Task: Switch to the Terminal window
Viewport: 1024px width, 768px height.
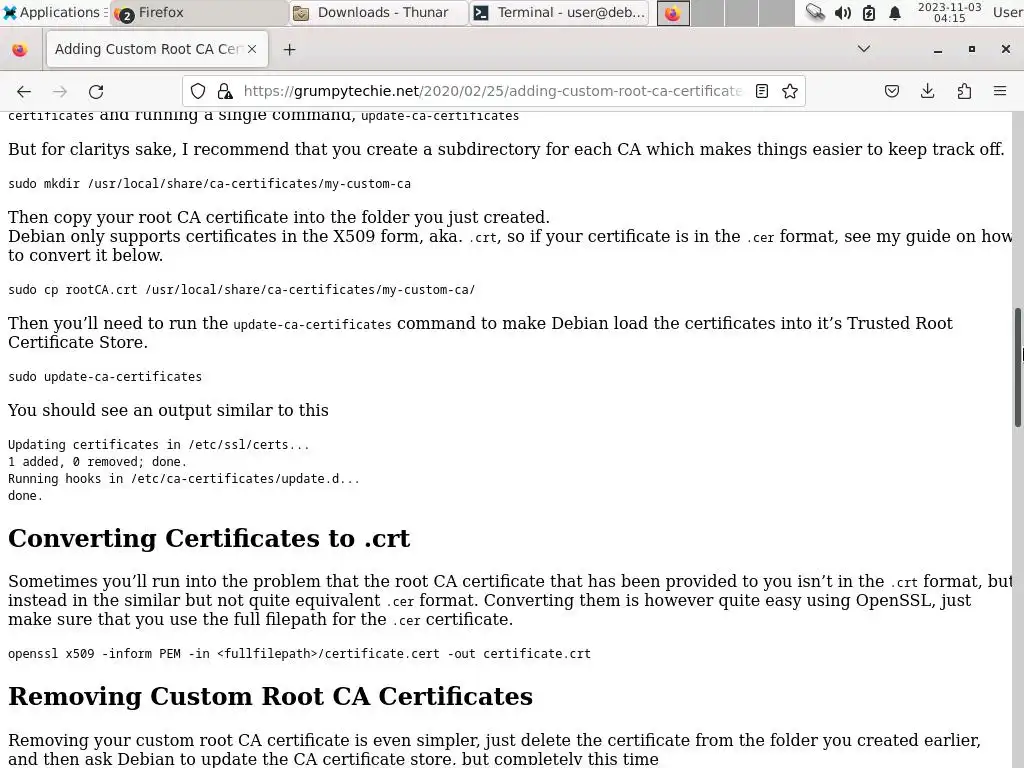Action: 559,12
